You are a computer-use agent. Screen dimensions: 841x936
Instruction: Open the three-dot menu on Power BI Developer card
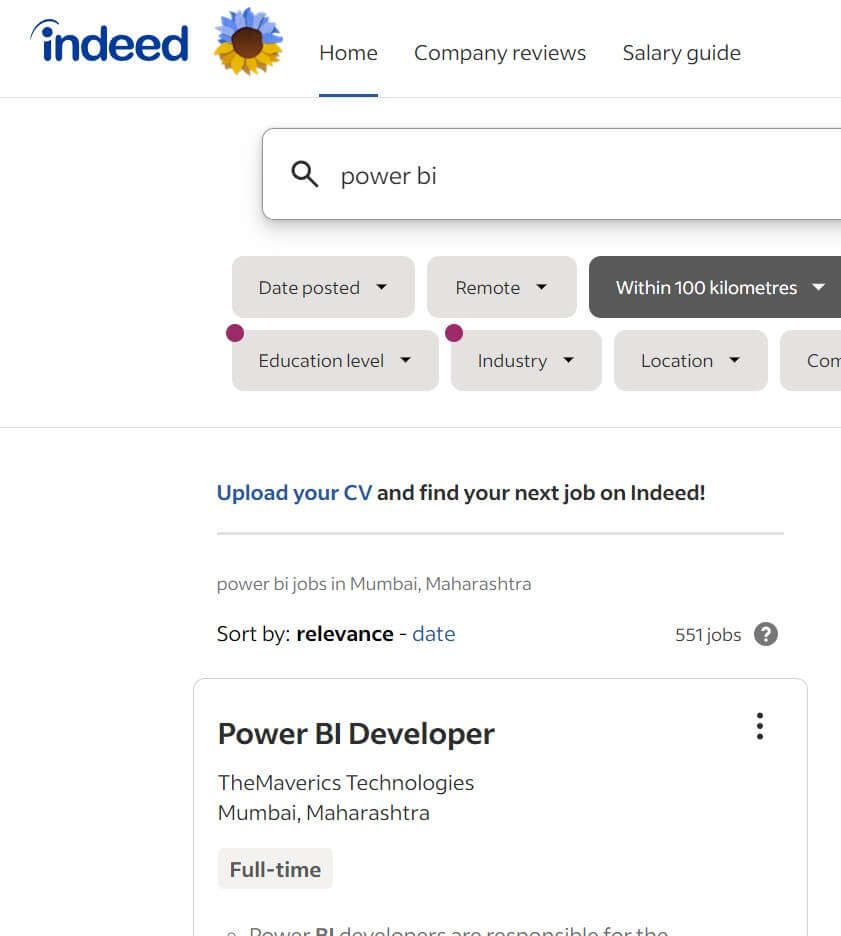point(759,726)
